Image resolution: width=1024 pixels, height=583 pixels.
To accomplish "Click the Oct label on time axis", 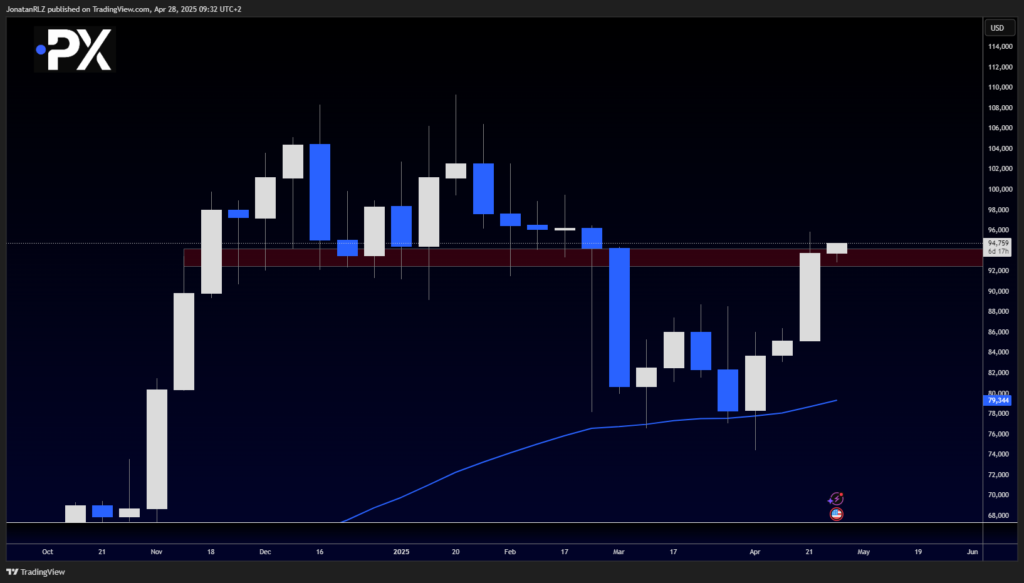I will tap(48, 552).
